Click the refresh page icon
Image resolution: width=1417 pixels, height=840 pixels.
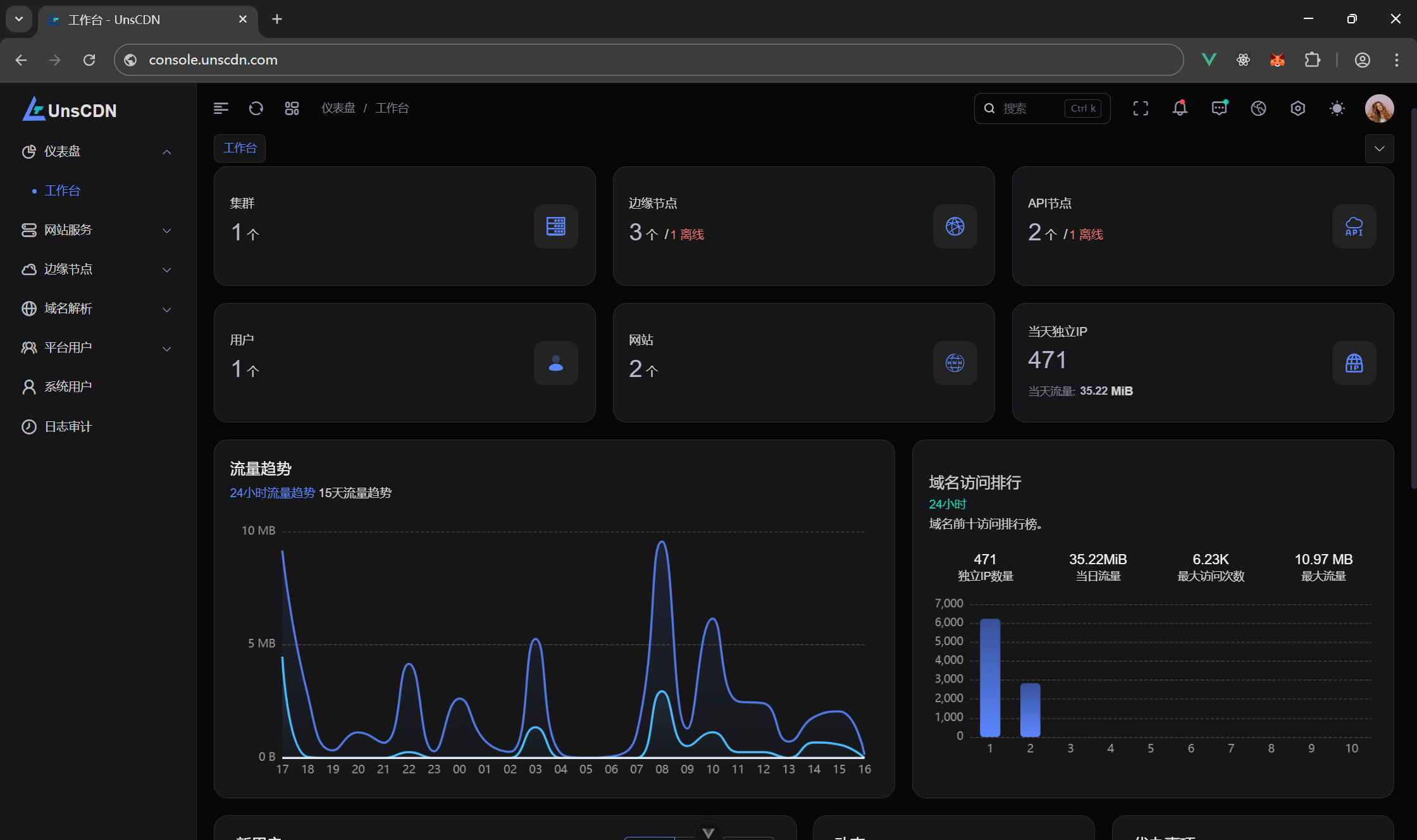pyautogui.click(x=256, y=108)
